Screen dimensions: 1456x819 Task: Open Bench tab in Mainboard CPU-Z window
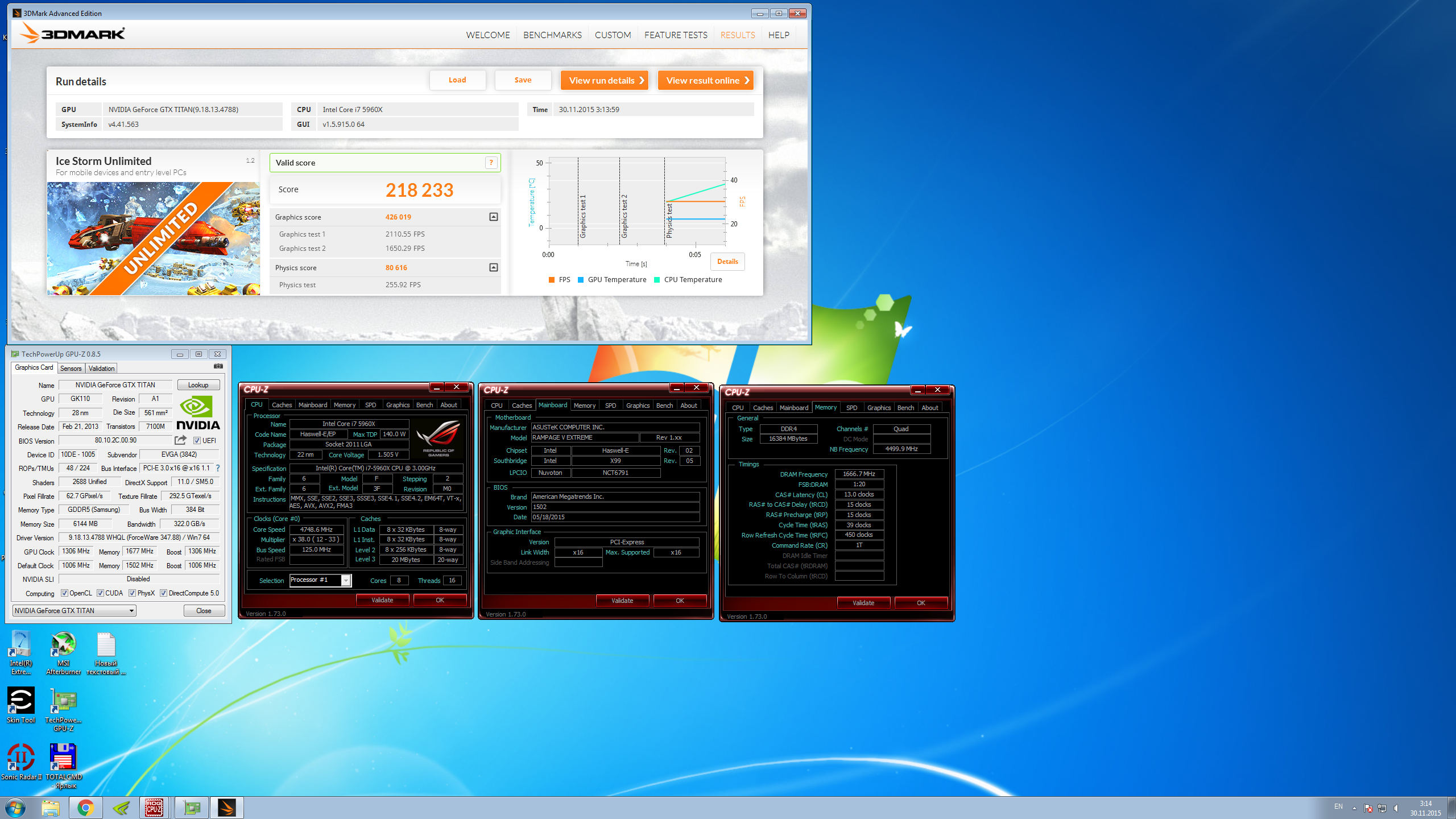pyautogui.click(x=664, y=405)
